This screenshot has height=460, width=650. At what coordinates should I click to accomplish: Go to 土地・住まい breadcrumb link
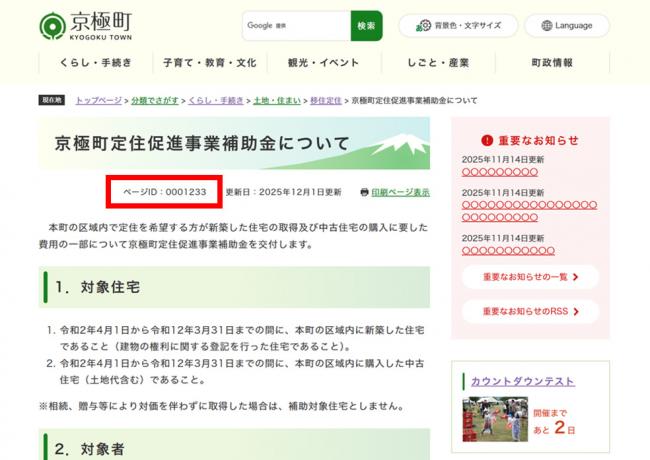point(277,100)
